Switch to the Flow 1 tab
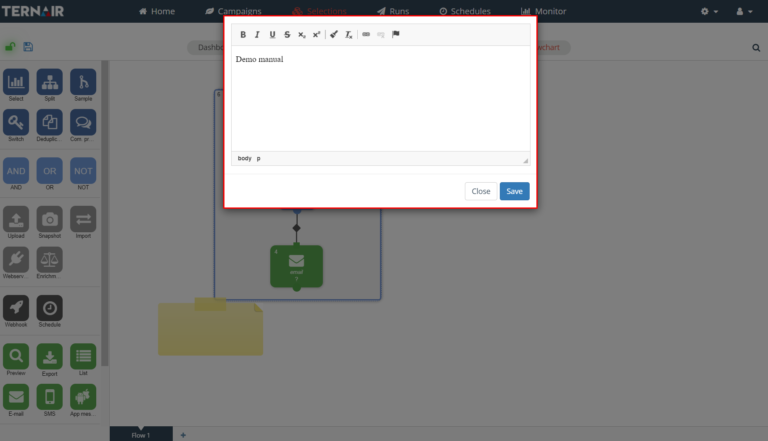Viewport: 768px width, 441px height. pos(141,435)
